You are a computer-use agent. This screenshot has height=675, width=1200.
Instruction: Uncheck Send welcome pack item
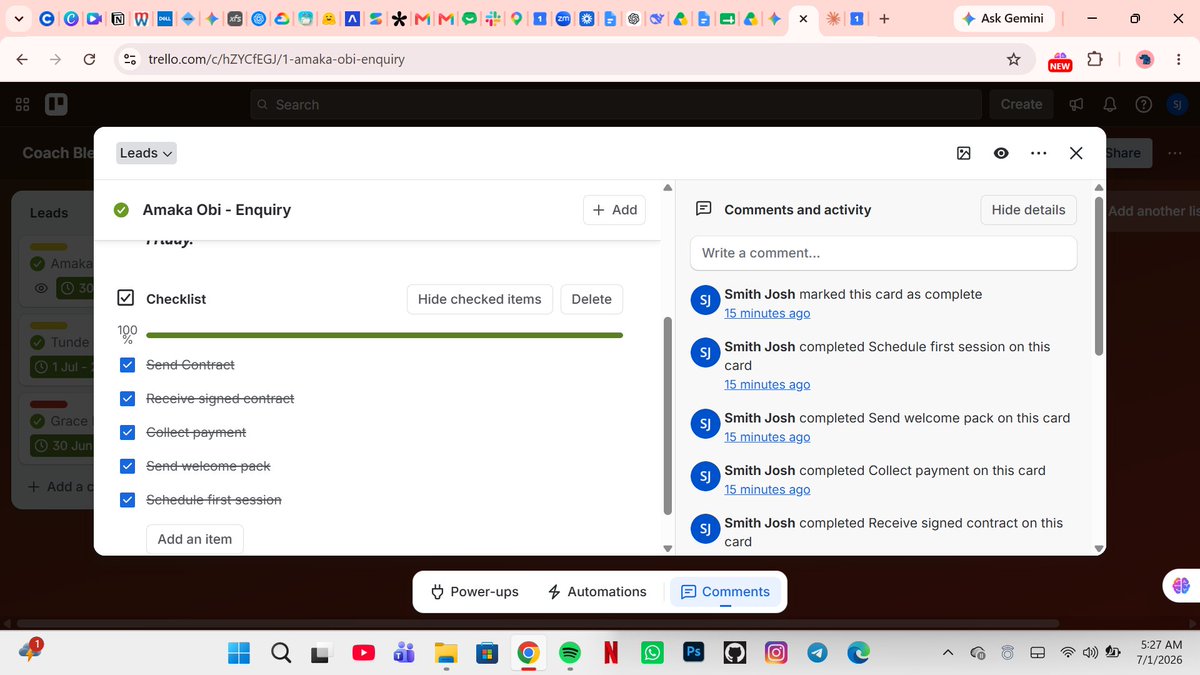coord(127,466)
